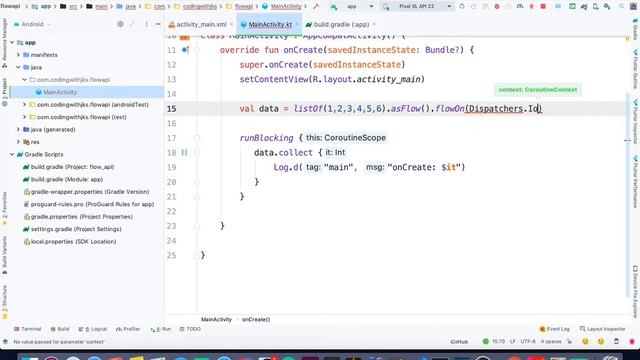Screen dimensions: 640x360
Task: Expand the (test) package node
Action: click(x=24, y=117)
